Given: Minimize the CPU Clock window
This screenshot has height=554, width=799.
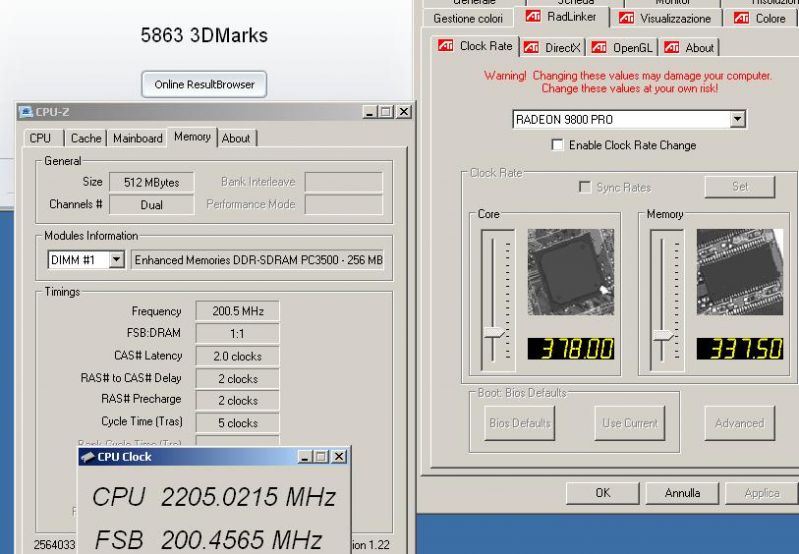Looking at the screenshot, I should [305, 457].
